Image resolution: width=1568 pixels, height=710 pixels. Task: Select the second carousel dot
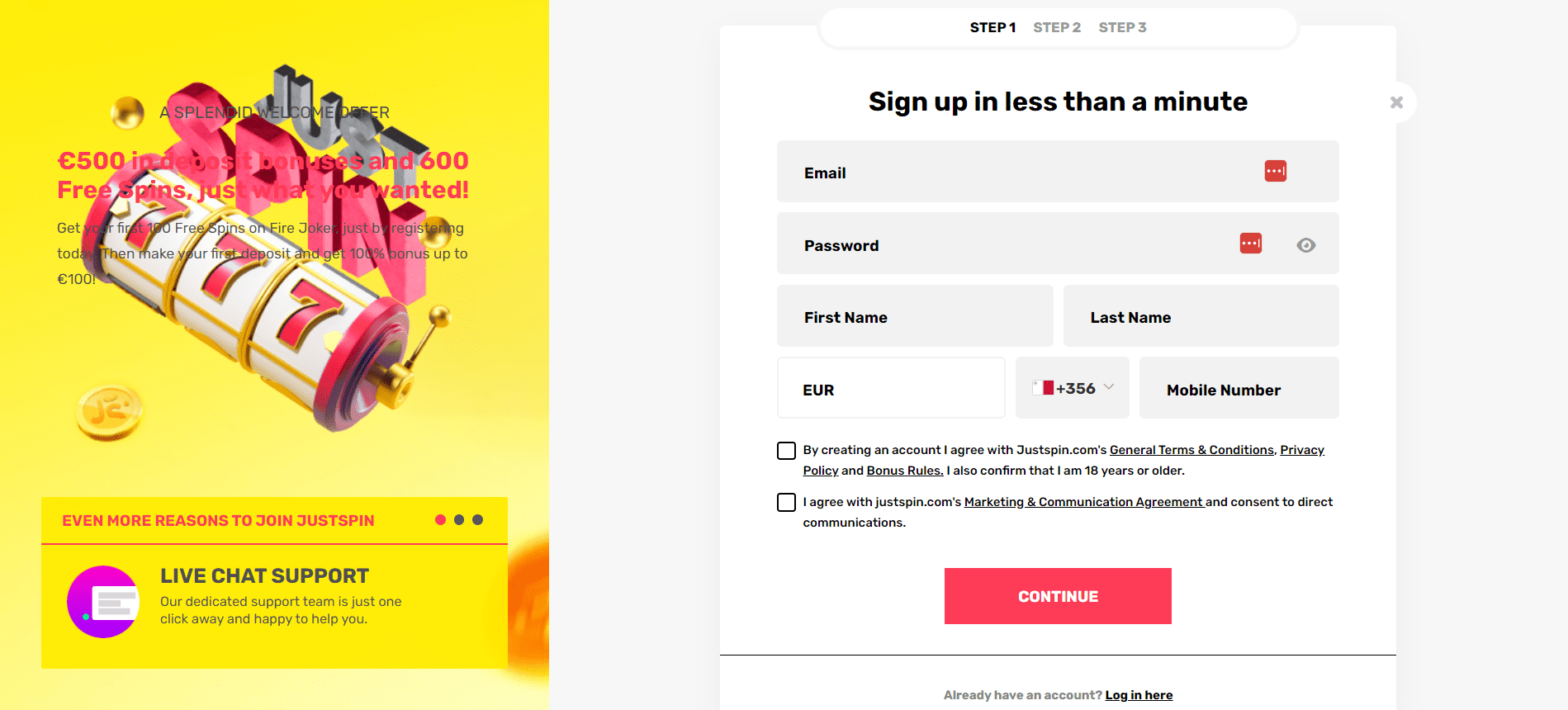coord(459,520)
